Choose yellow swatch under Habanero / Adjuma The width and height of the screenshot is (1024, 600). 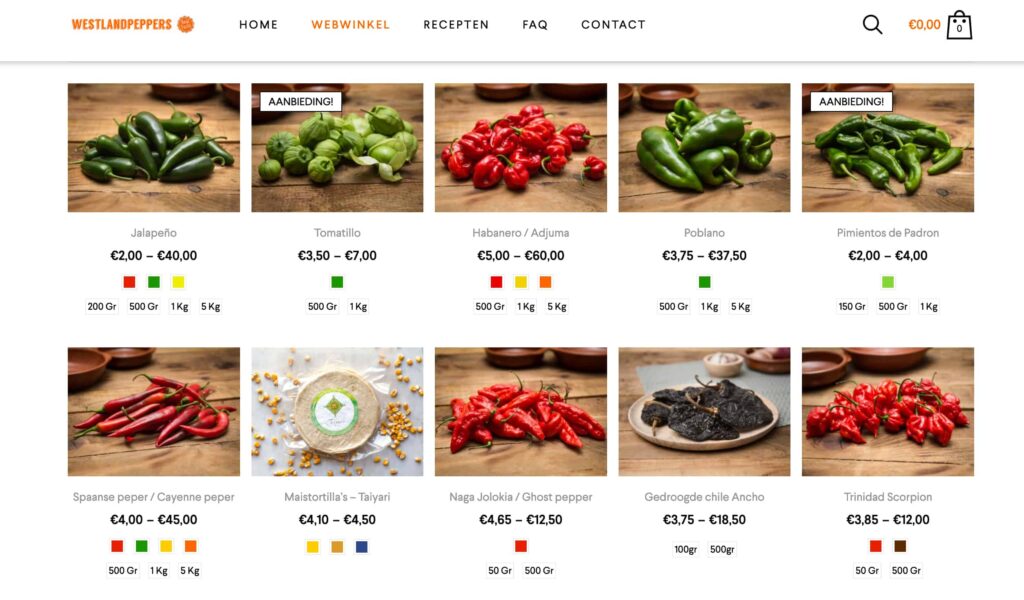(520, 282)
